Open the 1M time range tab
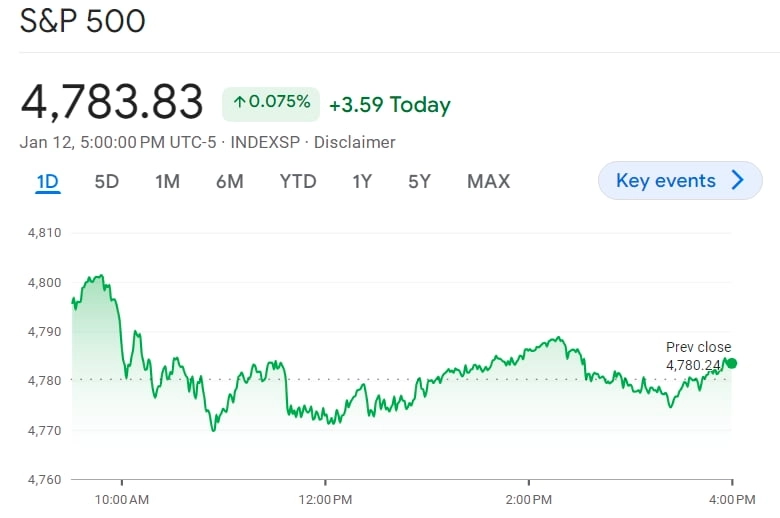This screenshot has height=518, width=780. (x=167, y=181)
